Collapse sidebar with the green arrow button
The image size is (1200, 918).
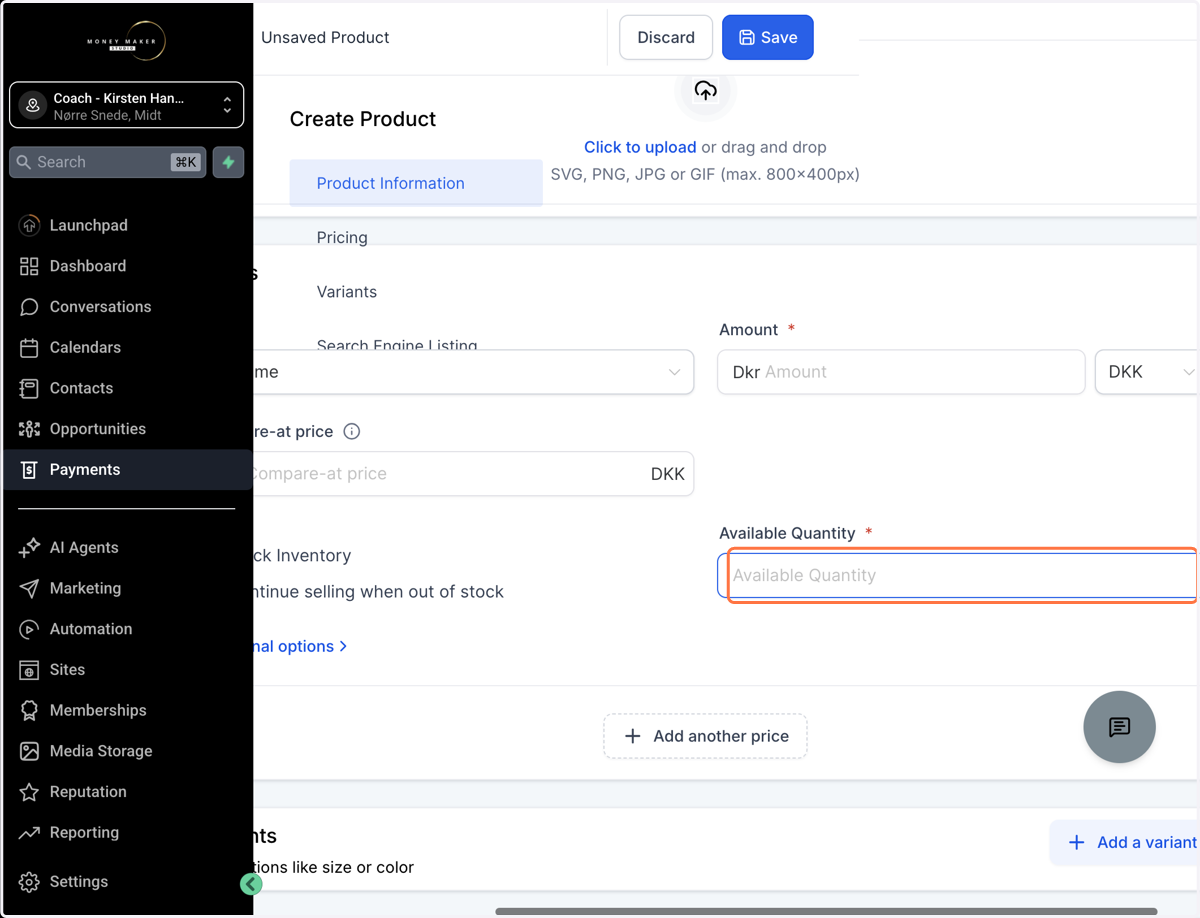(251, 884)
